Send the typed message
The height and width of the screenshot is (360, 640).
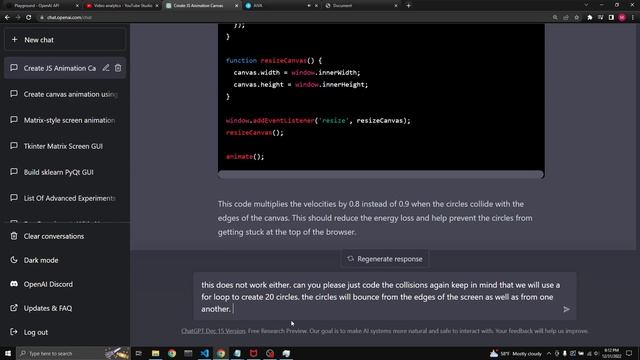[566, 309]
